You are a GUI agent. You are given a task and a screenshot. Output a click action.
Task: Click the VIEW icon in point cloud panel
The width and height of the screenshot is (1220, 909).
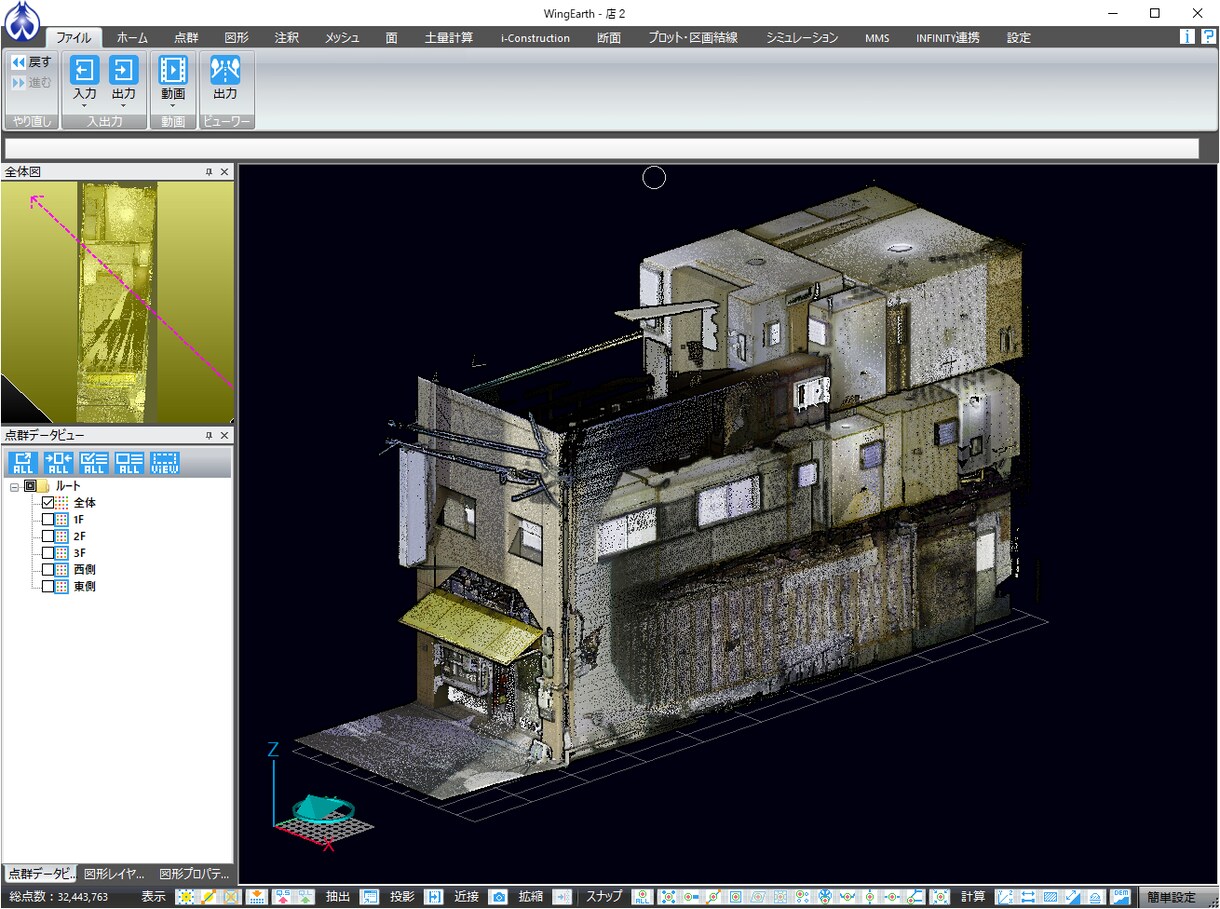(x=165, y=462)
